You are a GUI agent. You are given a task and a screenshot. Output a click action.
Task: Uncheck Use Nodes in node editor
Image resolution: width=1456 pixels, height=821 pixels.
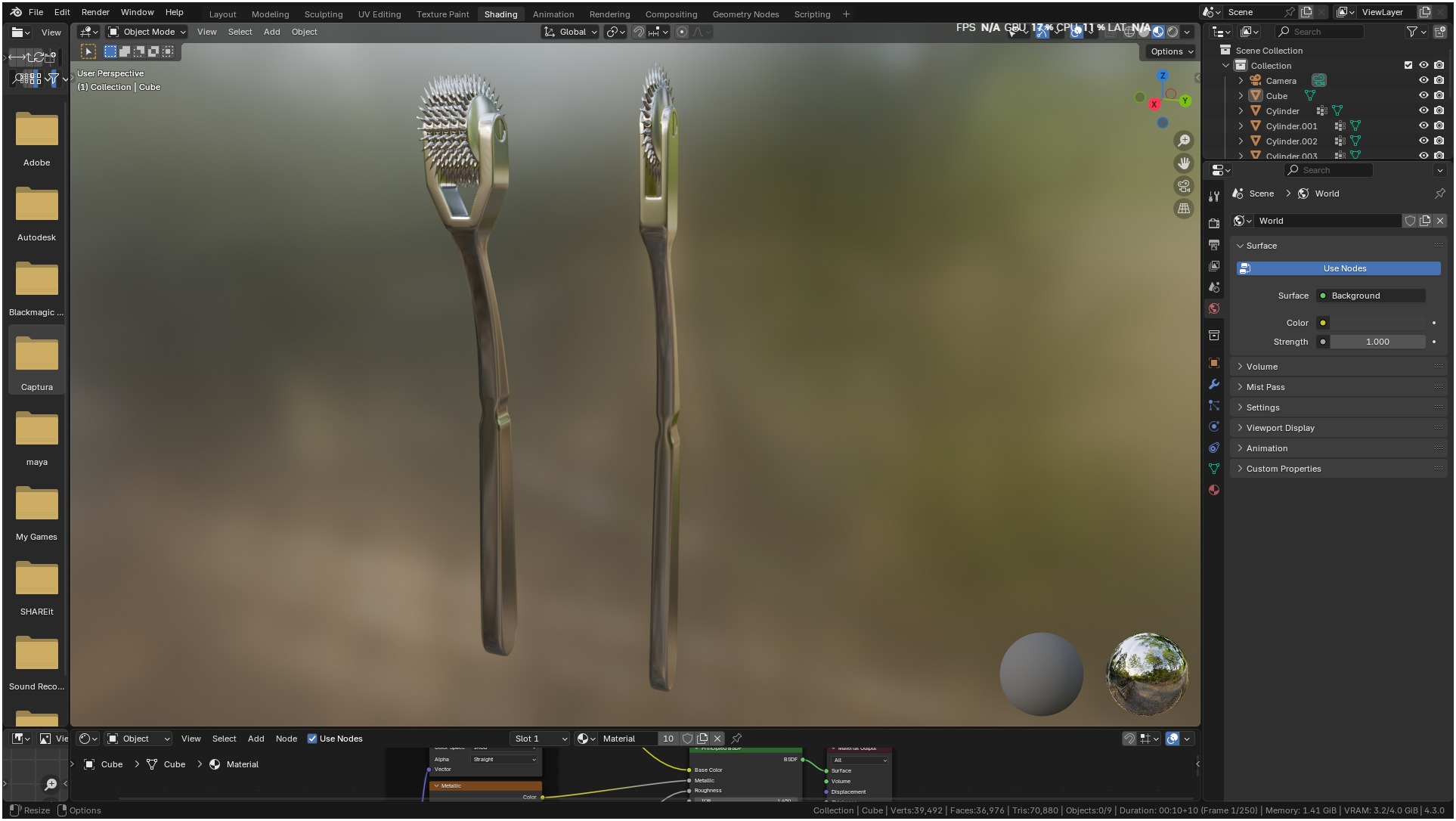click(x=312, y=739)
